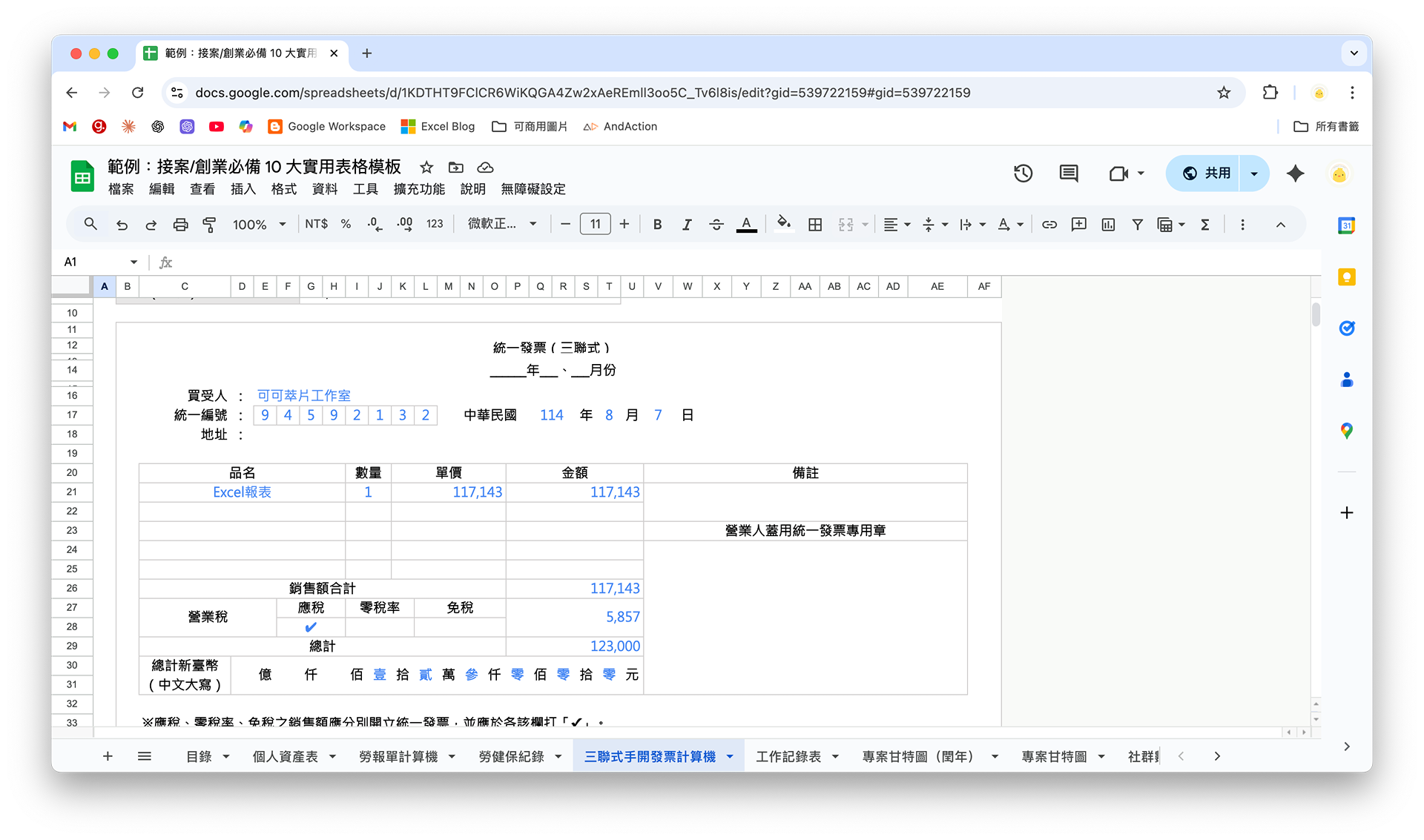Click the Gemini sparkle icon
1424x840 pixels.
coord(1295,173)
